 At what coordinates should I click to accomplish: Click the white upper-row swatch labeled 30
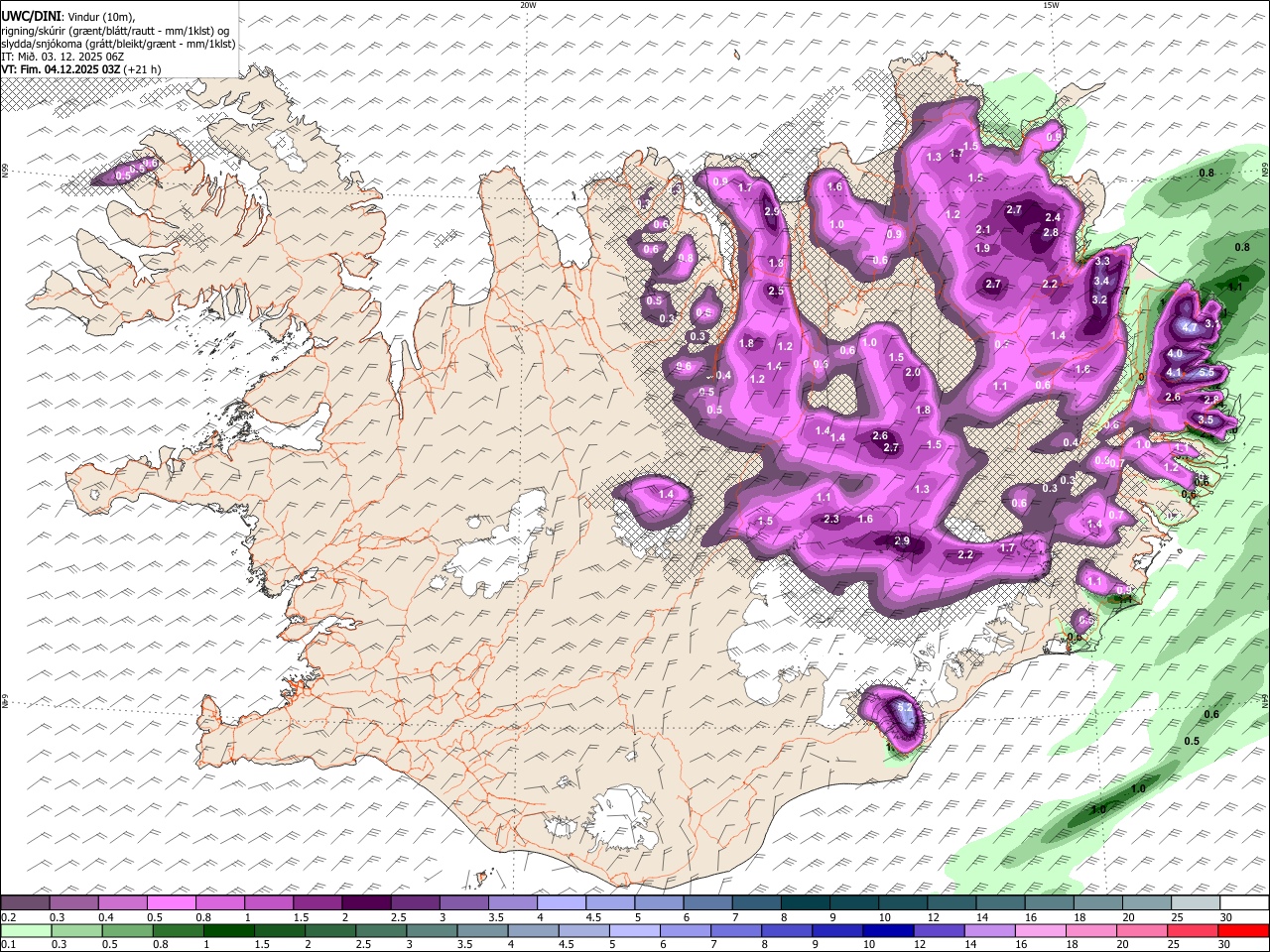pos(1243,902)
